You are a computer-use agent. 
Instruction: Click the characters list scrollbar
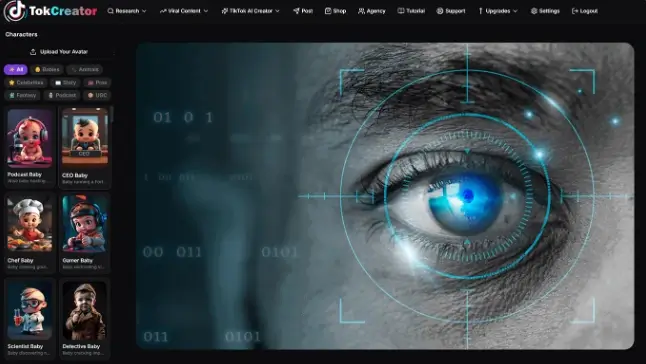point(112,114)
